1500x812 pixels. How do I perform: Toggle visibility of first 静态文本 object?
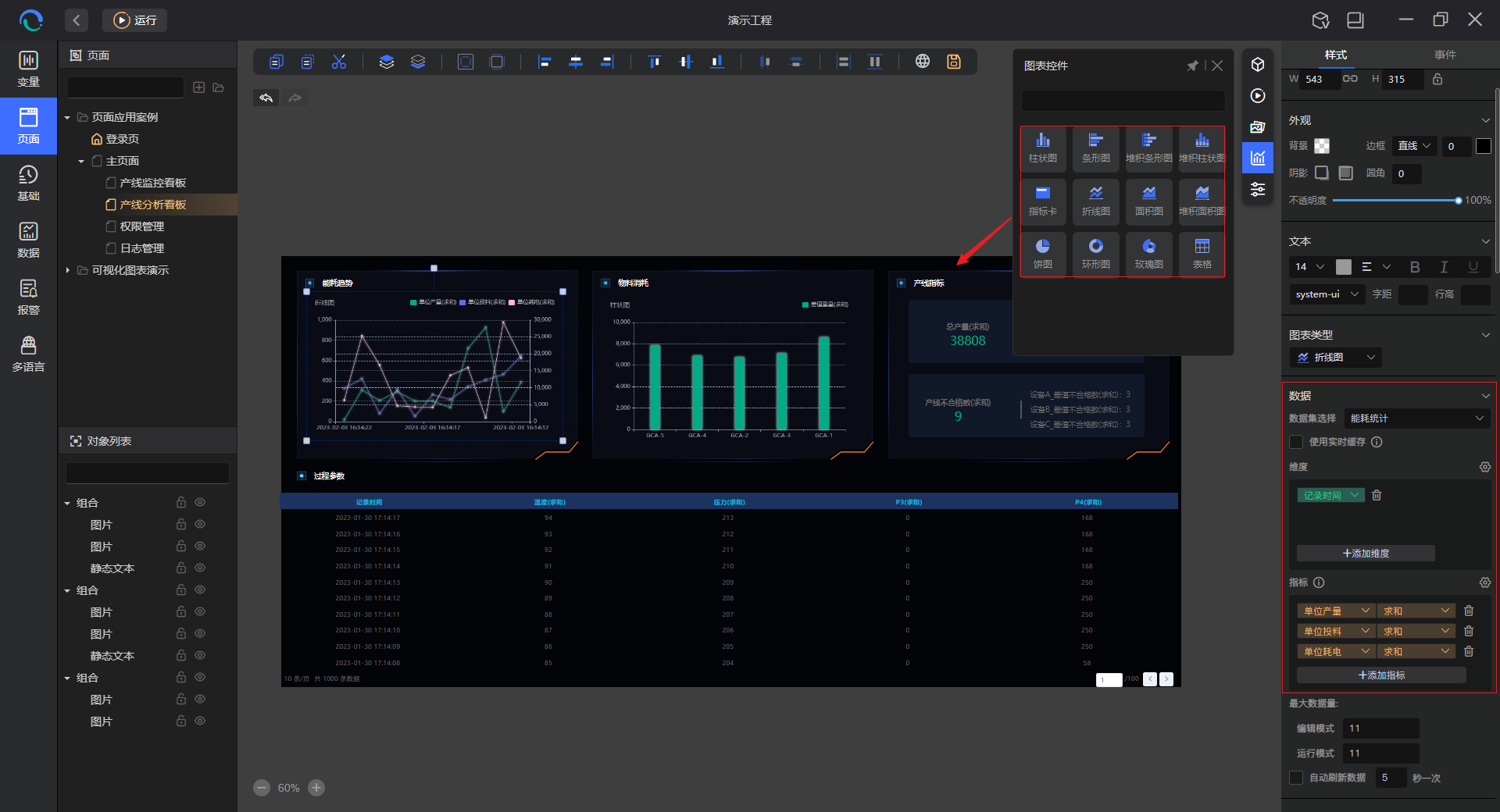pyautogui.click(x=200, y=568)
